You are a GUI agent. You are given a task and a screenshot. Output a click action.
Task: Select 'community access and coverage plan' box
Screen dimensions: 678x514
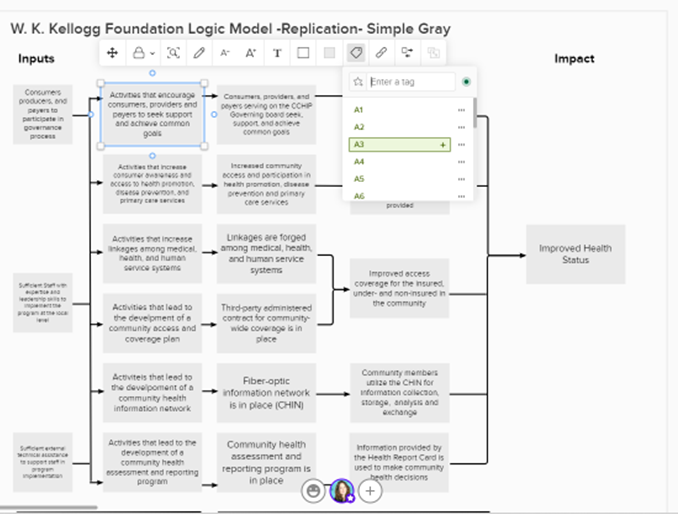point(152,323)
